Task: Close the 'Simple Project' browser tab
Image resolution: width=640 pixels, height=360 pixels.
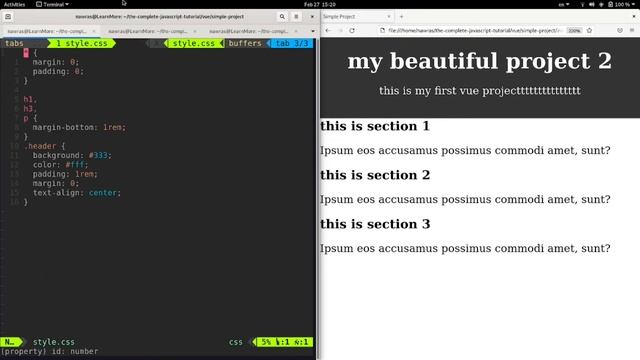Action: click(389, 17)
